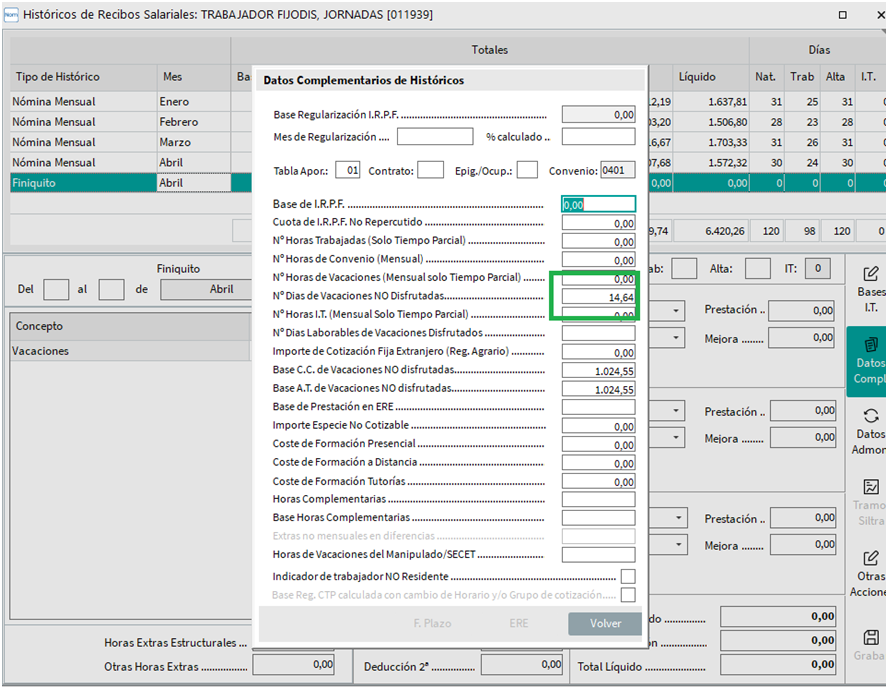Click the Tipo de Histórico column header
Viewport: 888px width, 692px height.
click(83, 77)
